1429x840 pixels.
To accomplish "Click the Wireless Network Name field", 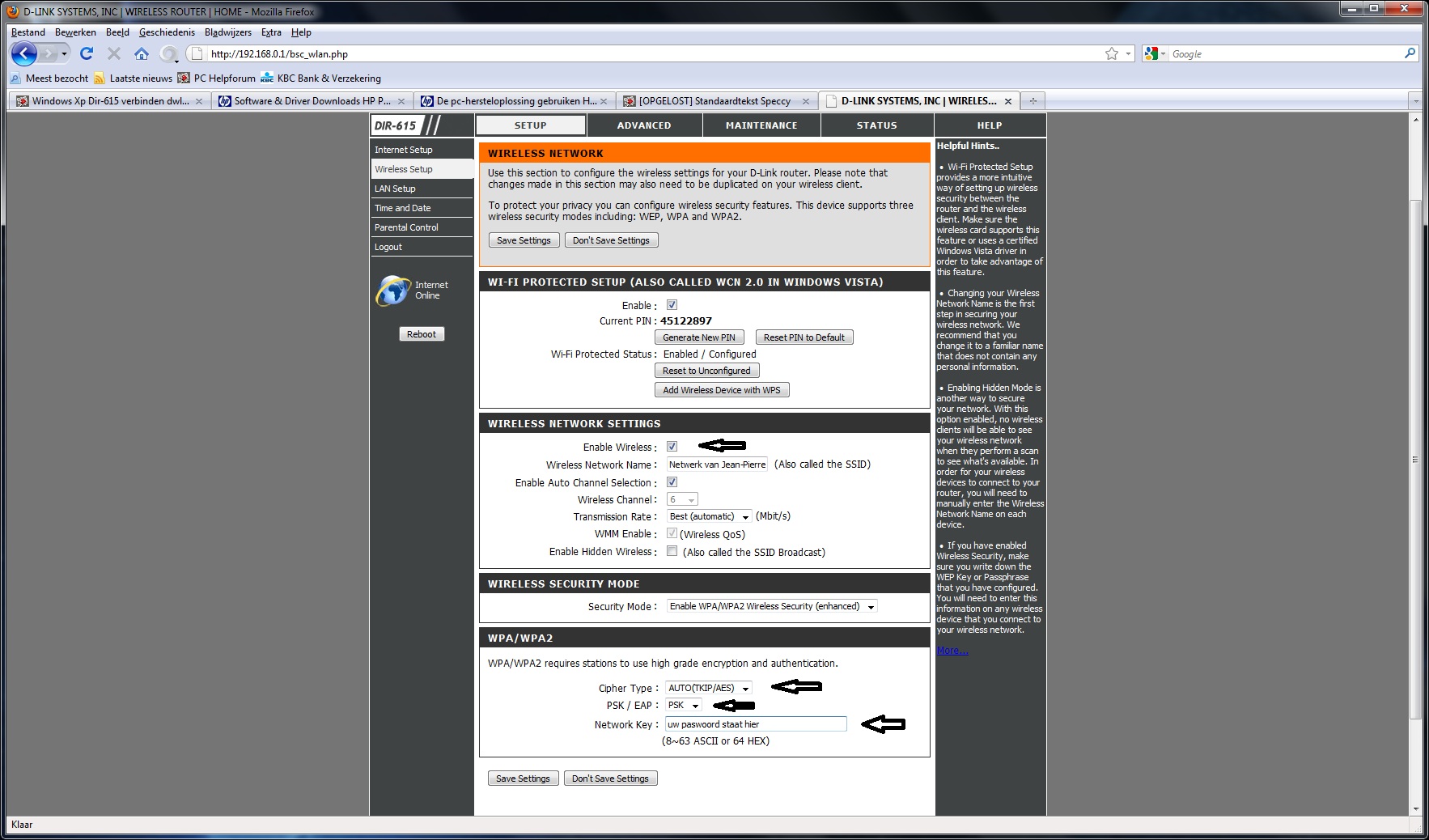I will click(717, 465).
